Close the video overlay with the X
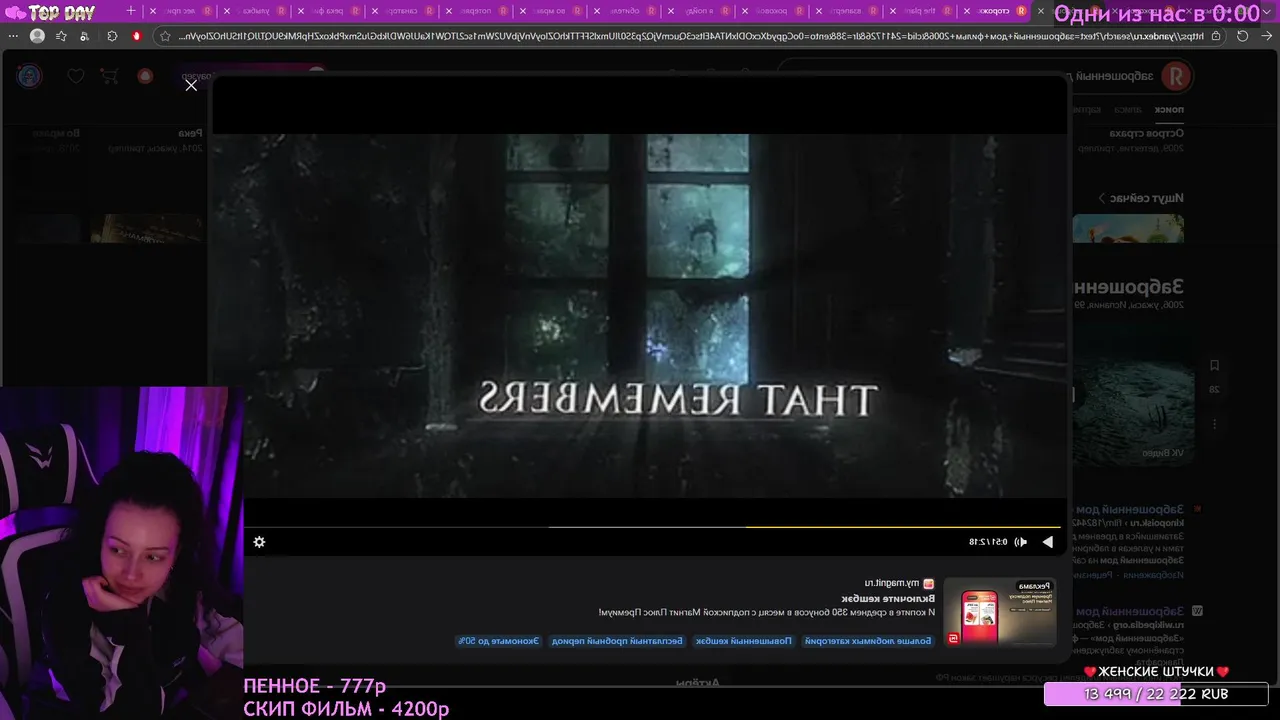 coord(191,85)
